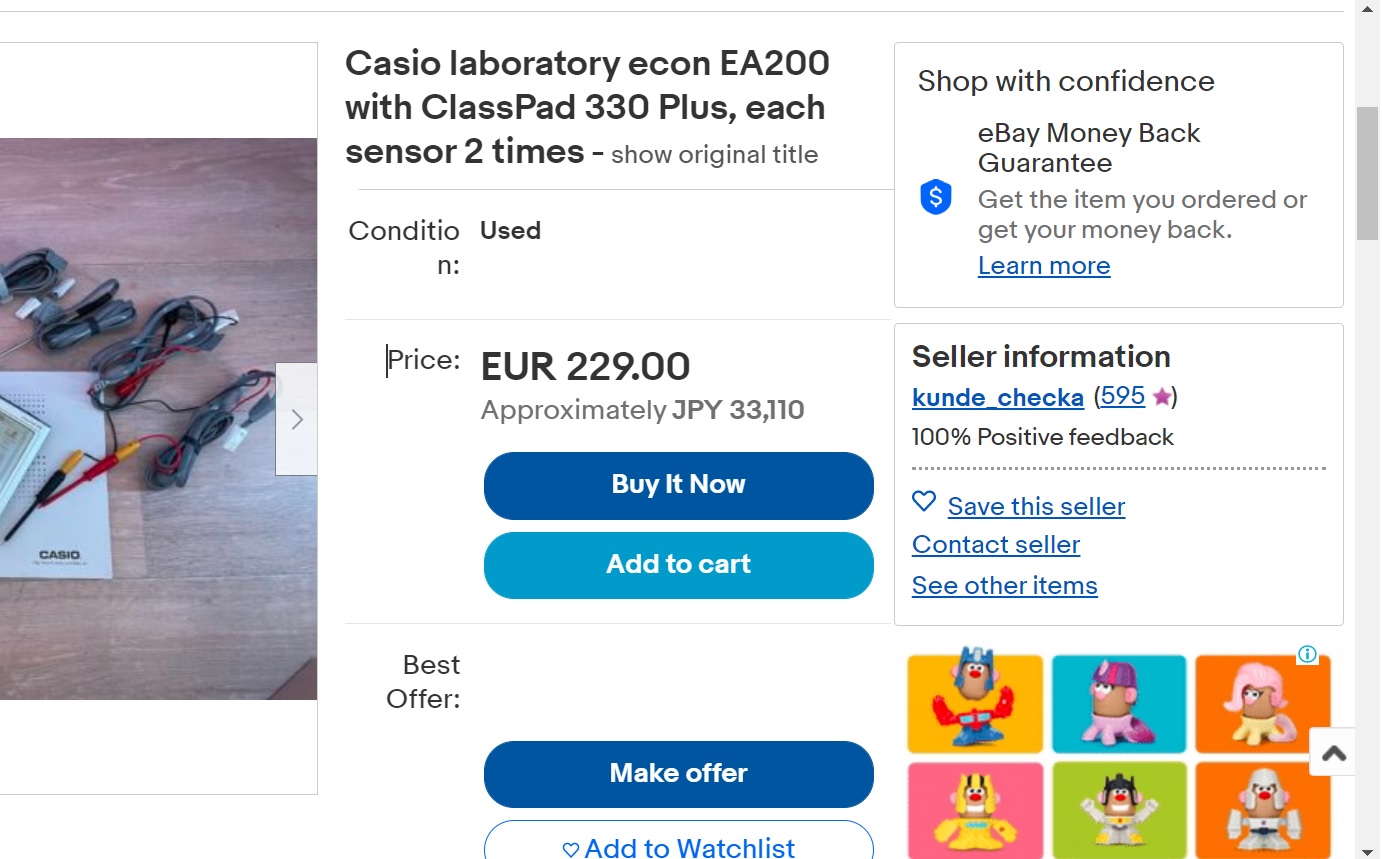The width and height of the screenshot is (1382, 859).
Task: Open the Casio product photo
Action: pos(158,419)
